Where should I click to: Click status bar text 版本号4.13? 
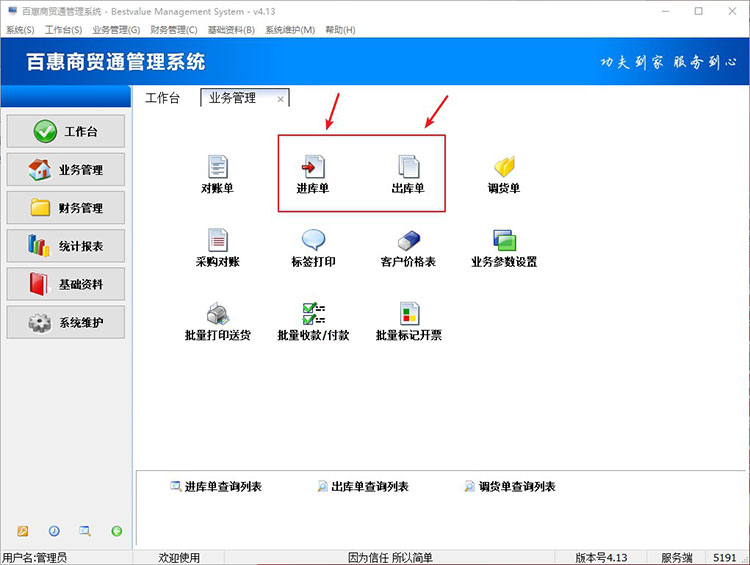click(x=601, y=558)
